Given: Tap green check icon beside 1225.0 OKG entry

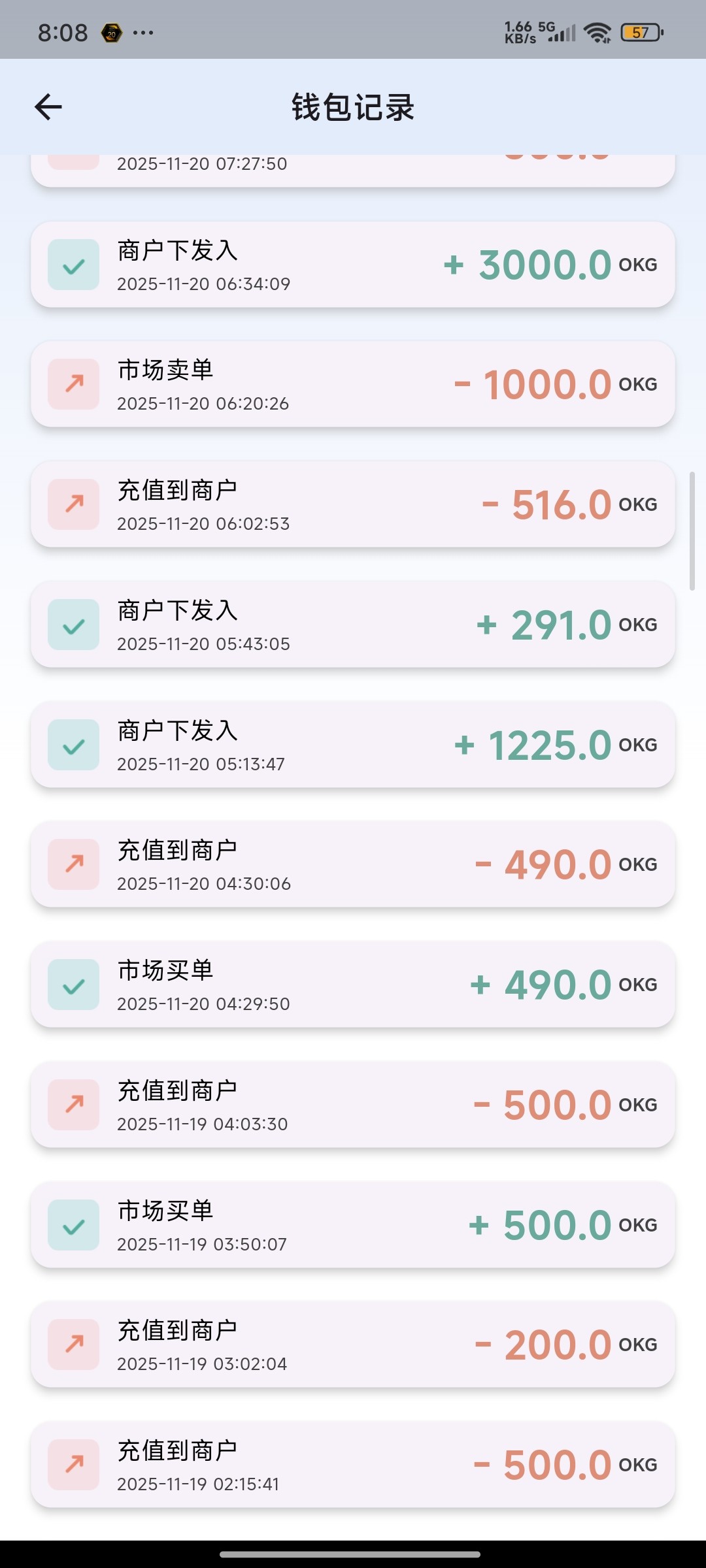Looking at the screenshot, I should click(74, 745).
